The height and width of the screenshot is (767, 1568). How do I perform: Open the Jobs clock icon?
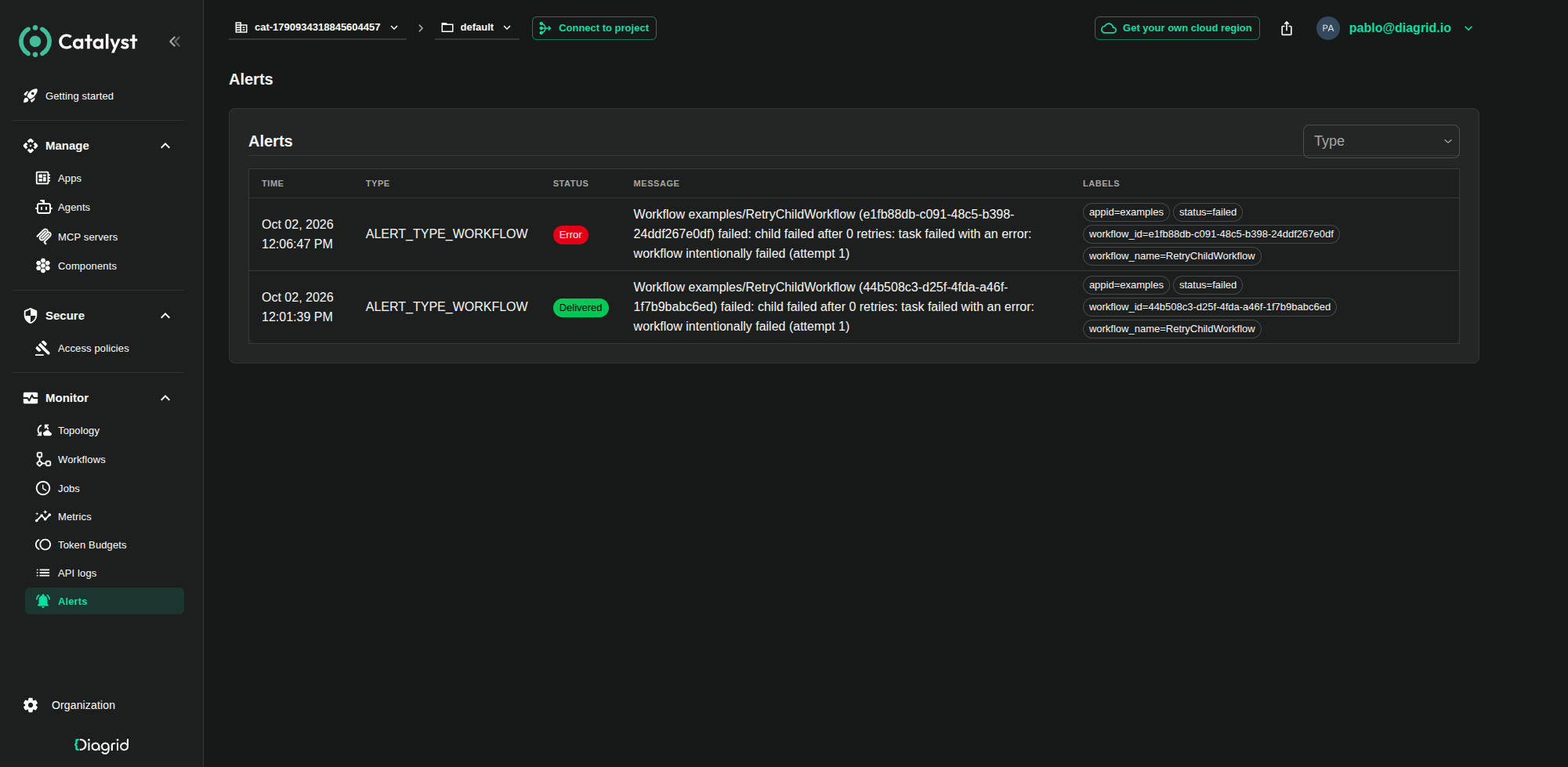point(43,488)
